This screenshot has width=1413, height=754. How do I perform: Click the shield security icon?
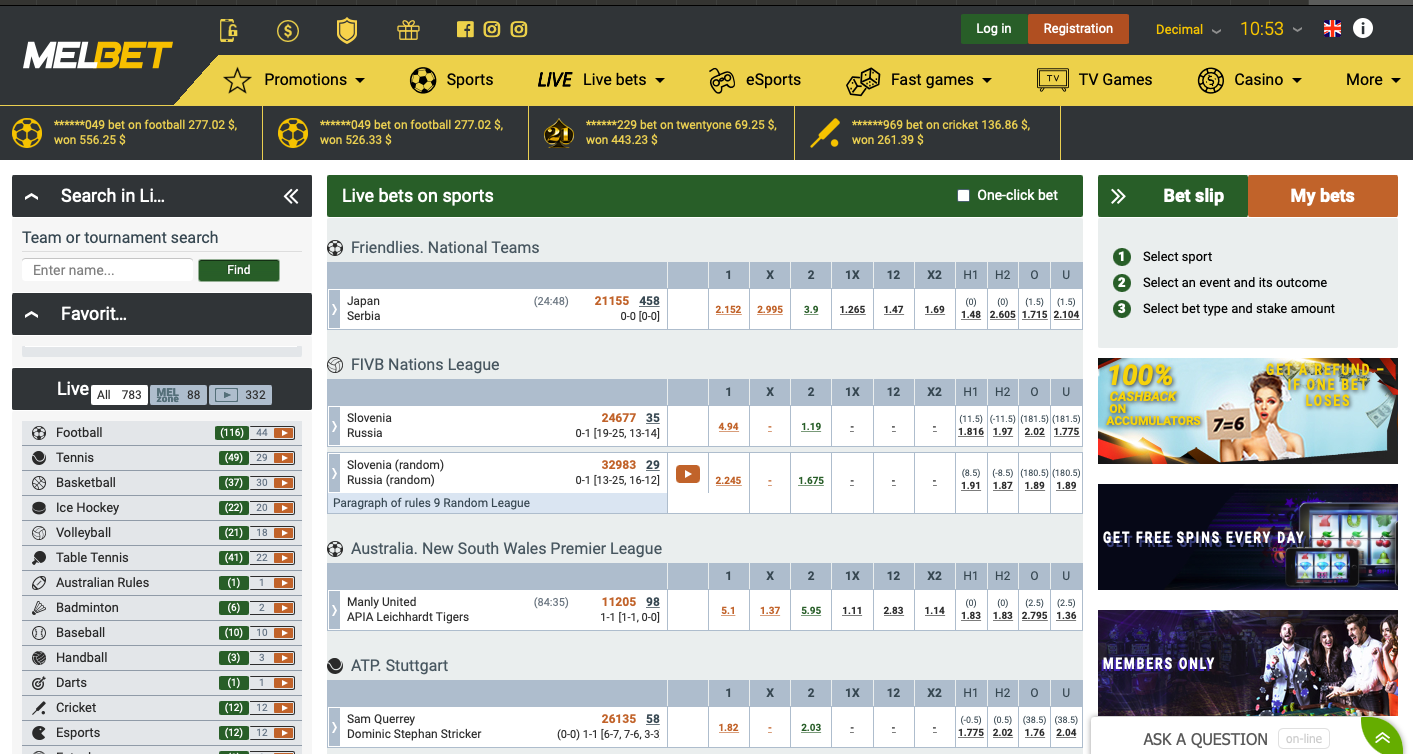[x=347, y=31]
